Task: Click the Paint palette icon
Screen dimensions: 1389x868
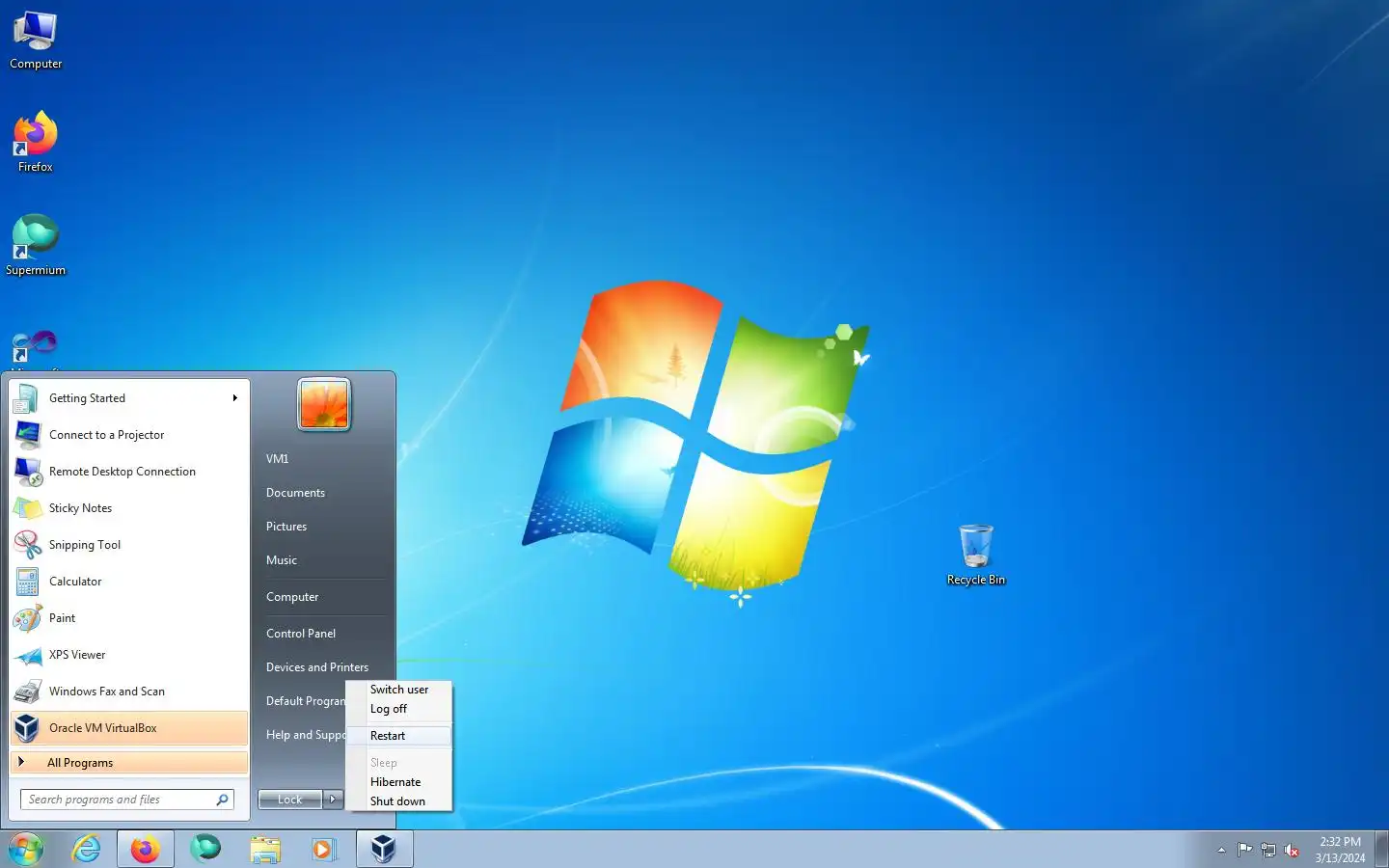Action: tap(27, 618)
